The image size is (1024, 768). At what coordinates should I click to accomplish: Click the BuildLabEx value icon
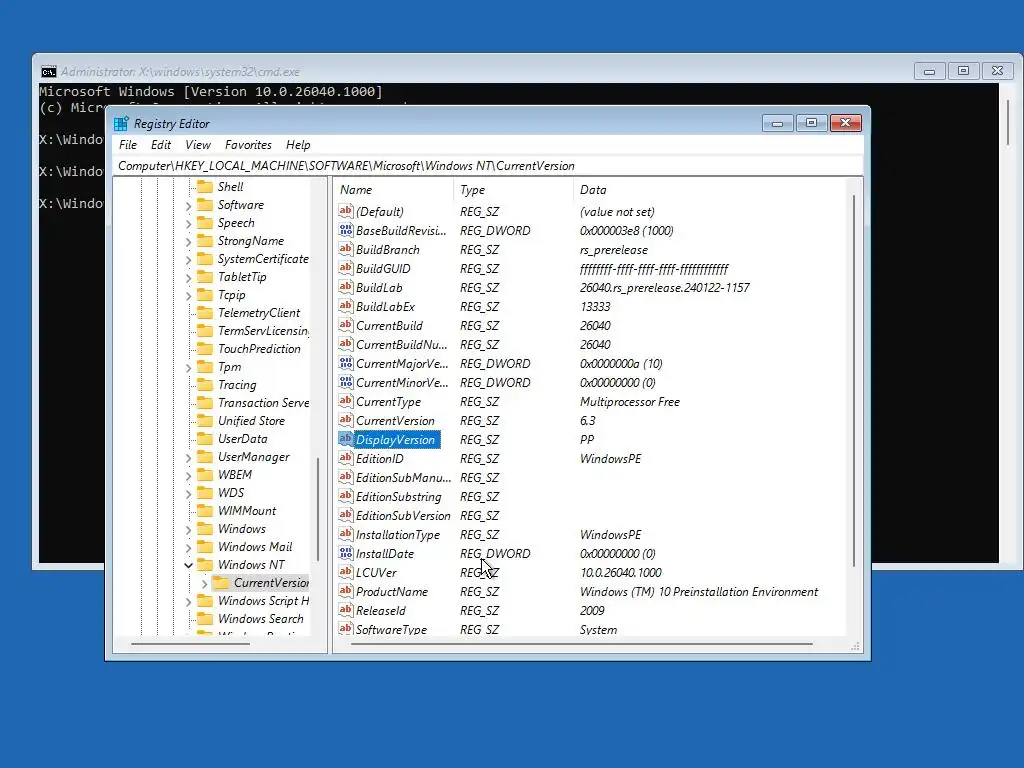(x=345, y=306)
